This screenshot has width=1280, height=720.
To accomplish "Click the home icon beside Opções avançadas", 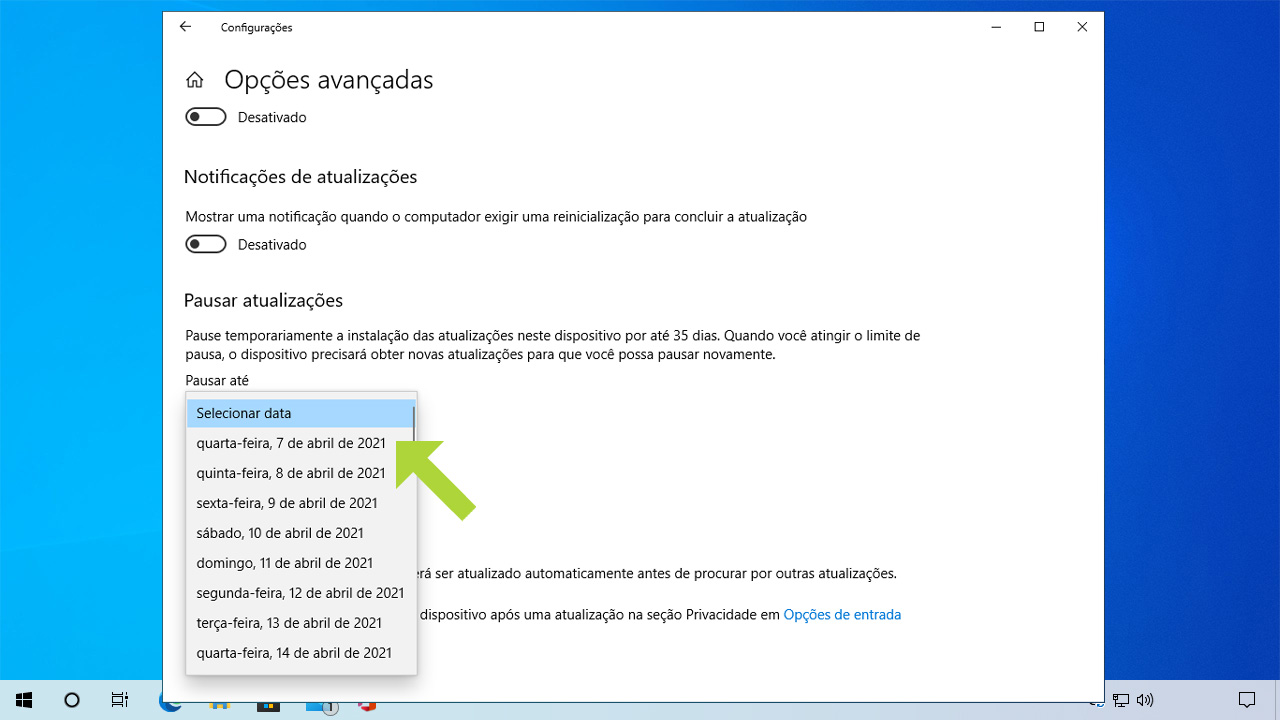I will 195,80.
